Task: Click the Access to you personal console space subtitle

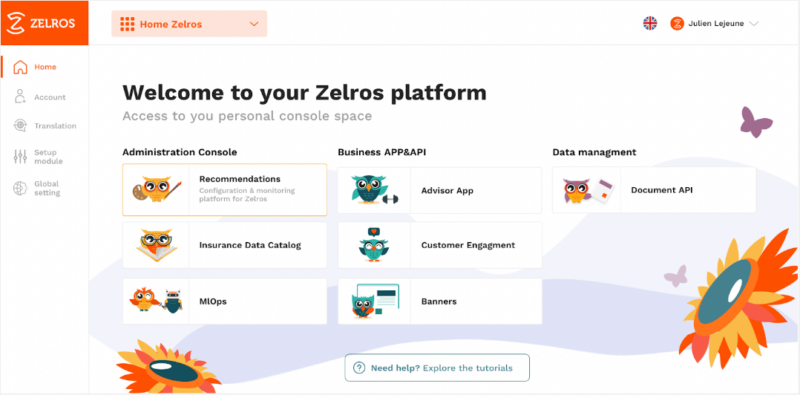Action: pyautogui.click(x=247, y=116)
